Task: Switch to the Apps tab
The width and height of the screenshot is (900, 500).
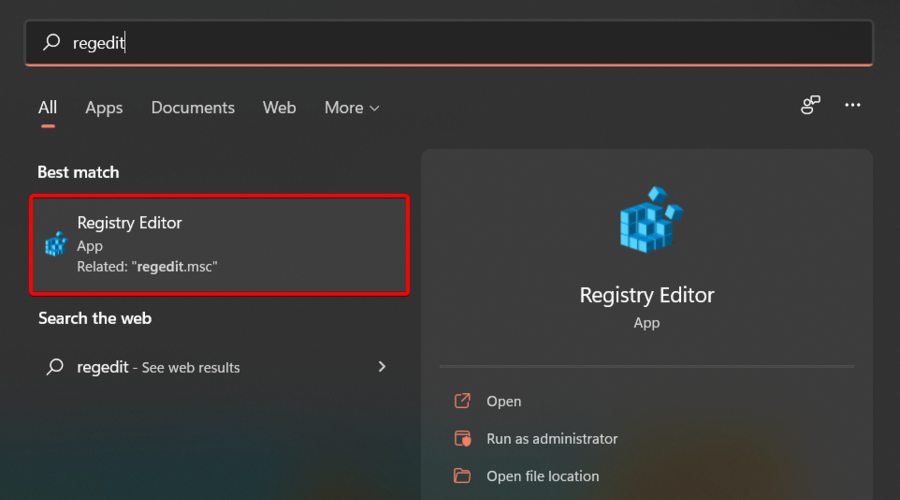Action: pos(104,108)
